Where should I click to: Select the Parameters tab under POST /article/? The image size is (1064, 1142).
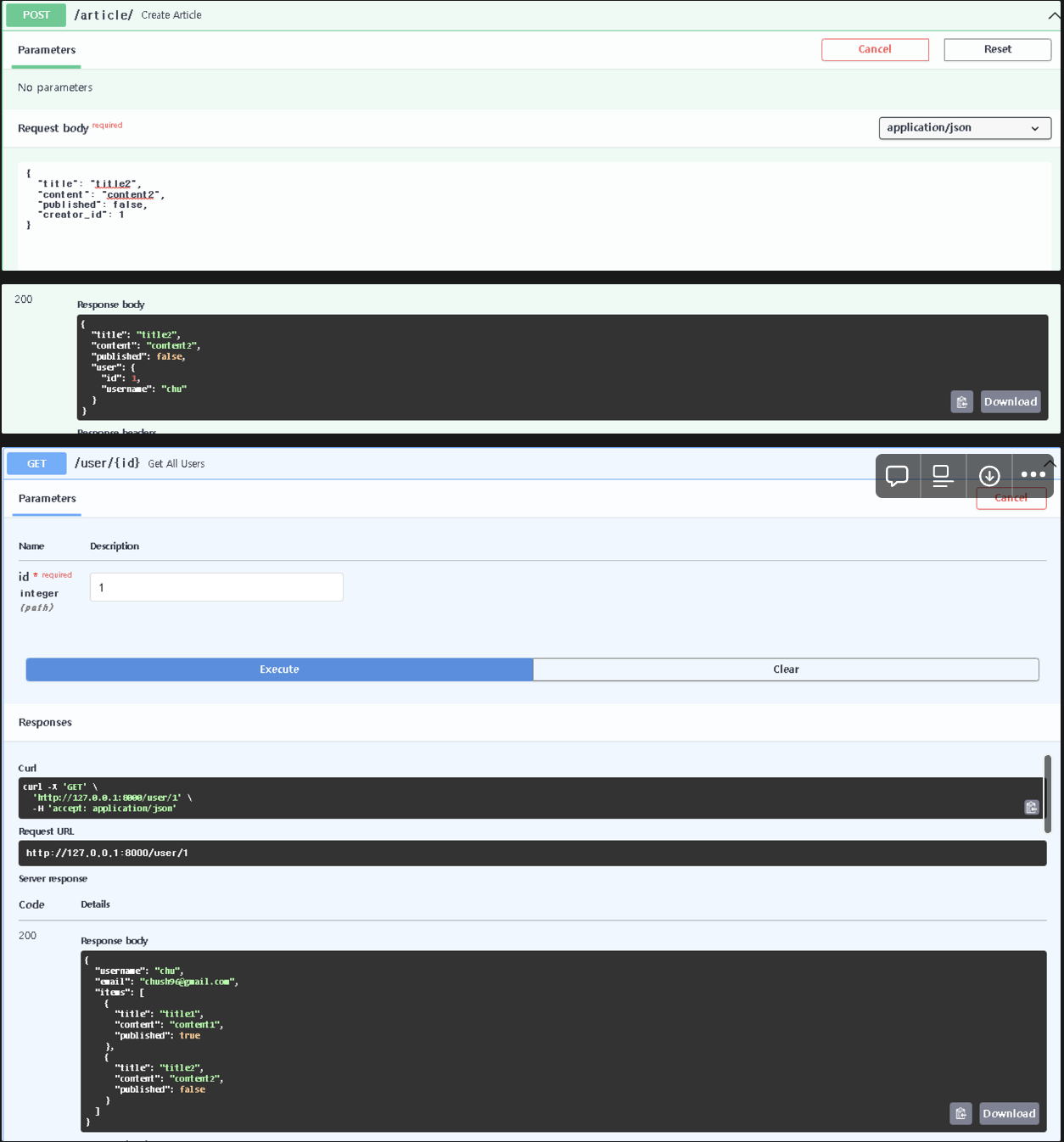tap(47, 50)
